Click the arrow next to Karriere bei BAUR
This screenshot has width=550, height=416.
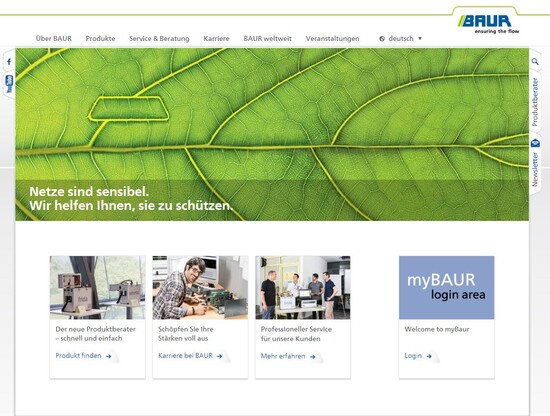click(x=220, y=356)
